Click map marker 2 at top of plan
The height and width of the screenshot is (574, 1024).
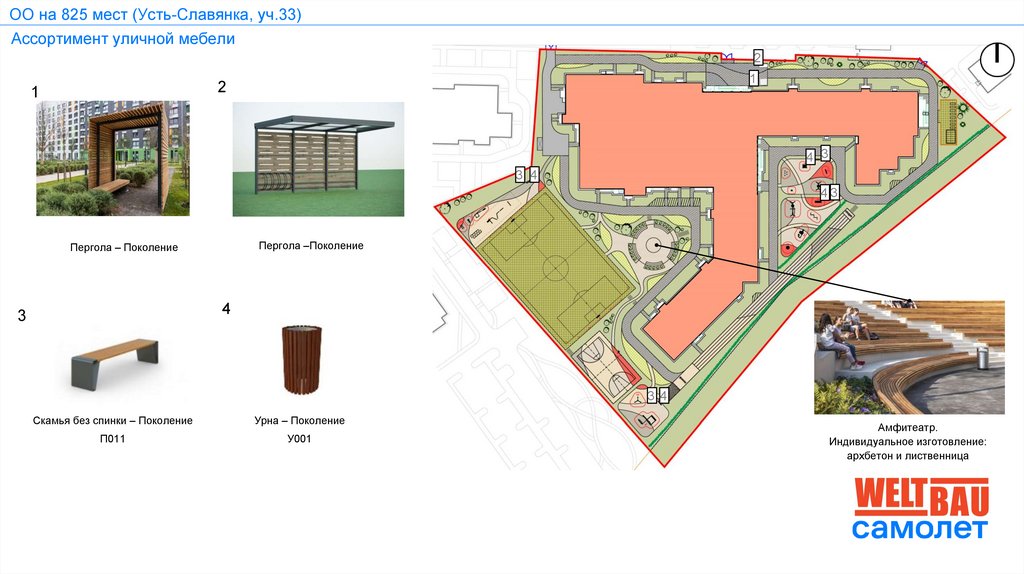(x=758, y=57)
